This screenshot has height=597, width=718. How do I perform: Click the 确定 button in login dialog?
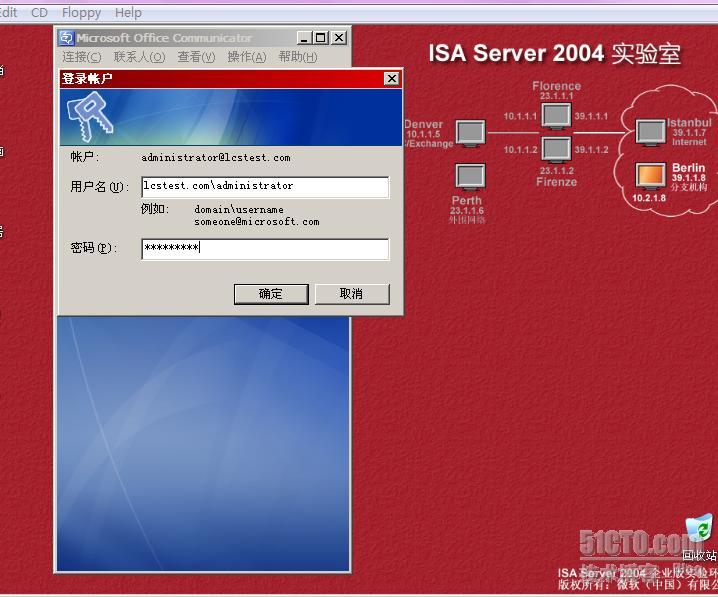tap(271, 294)
